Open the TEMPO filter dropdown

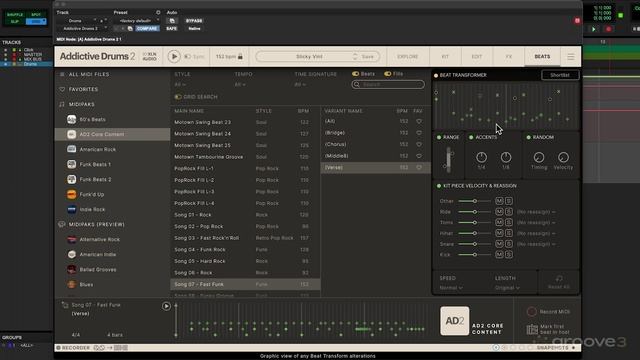(x=240, y=84)
